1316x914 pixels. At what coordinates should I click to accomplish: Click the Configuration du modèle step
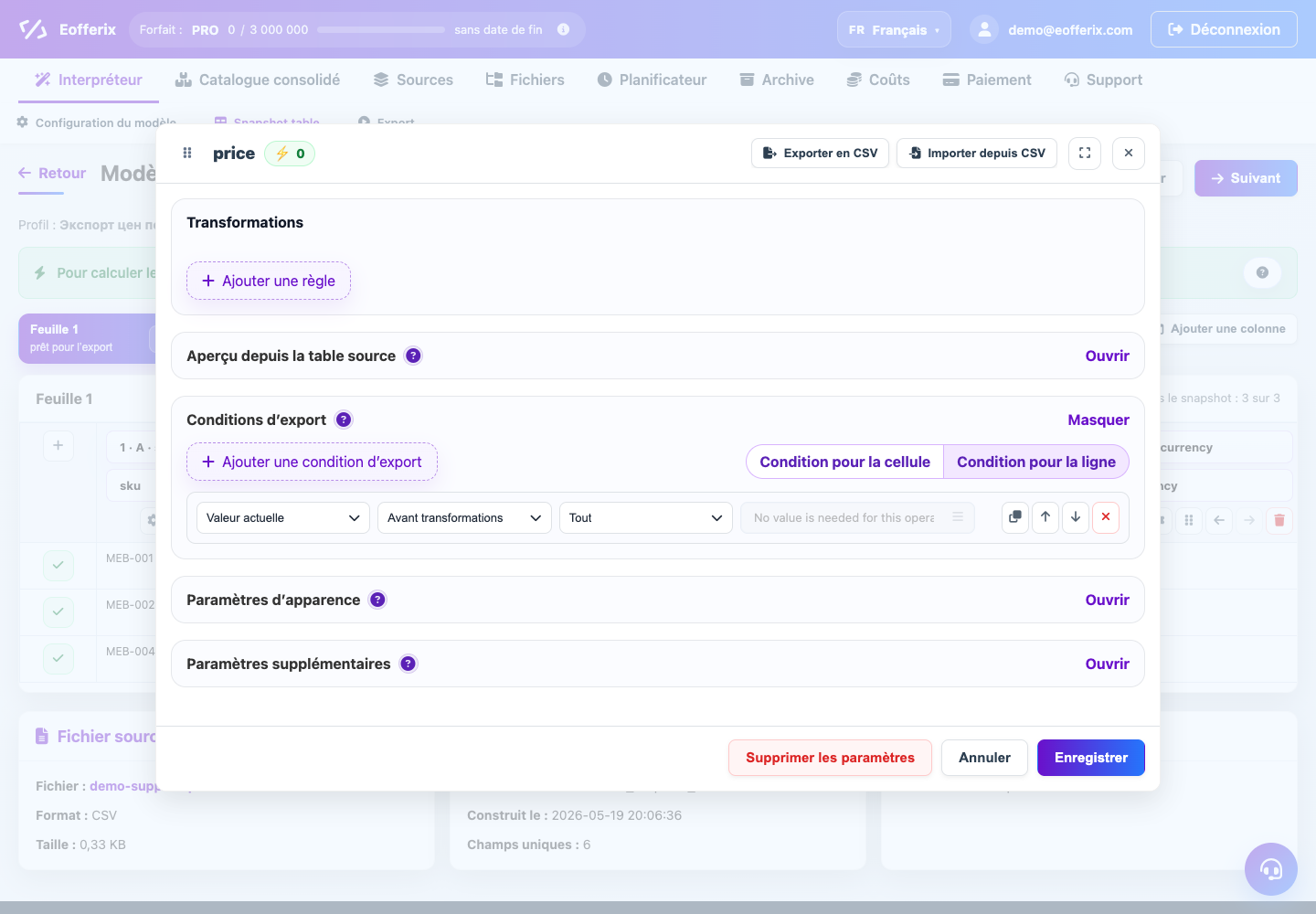coord(96,122)
